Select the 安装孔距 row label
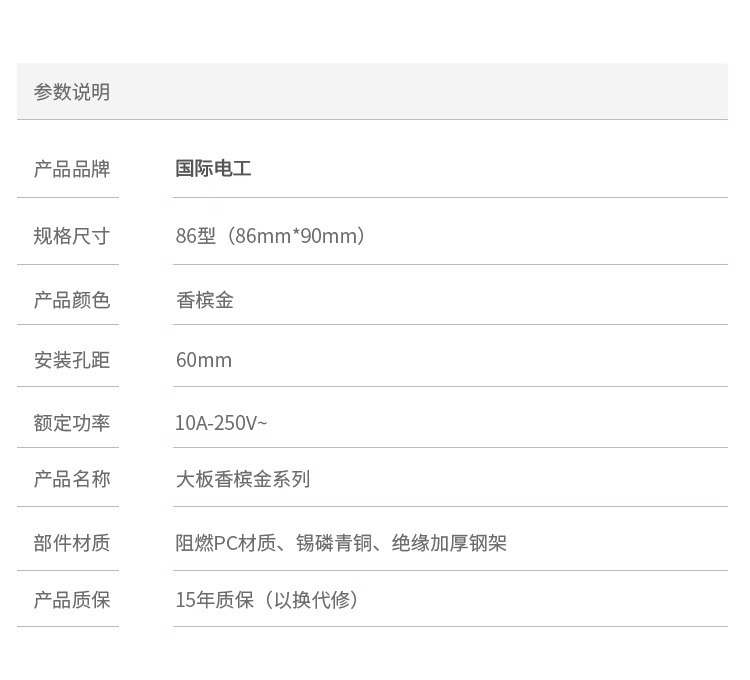Image resolution: width=750 pixels, height=680 pixels. tap(72, 360)
